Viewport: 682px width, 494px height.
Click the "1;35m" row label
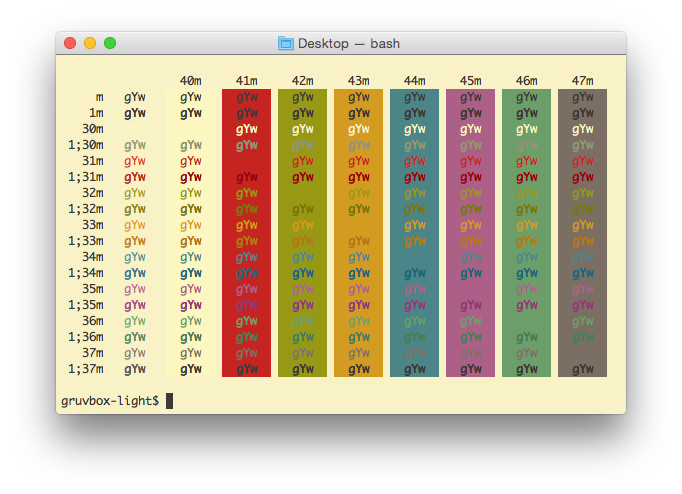[86, 305]
